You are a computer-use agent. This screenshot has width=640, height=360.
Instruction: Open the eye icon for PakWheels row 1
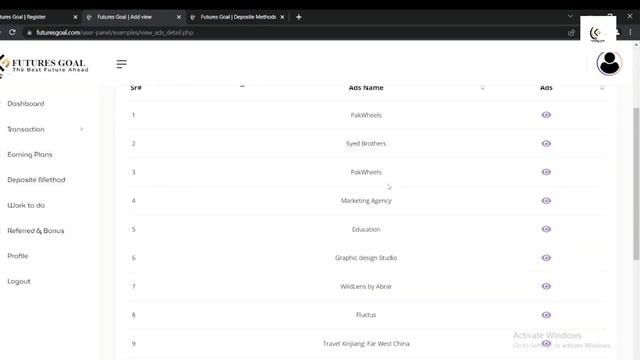(x=546, y=115)
